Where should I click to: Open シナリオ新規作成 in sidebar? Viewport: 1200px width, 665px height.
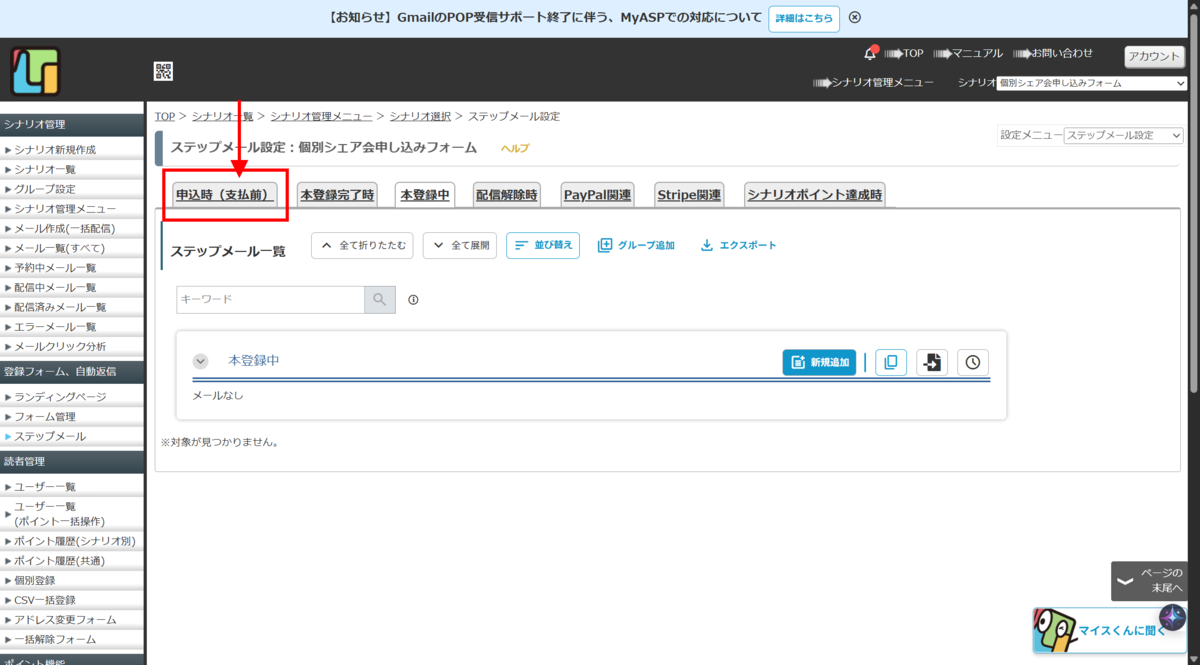(x=55, y=150)
